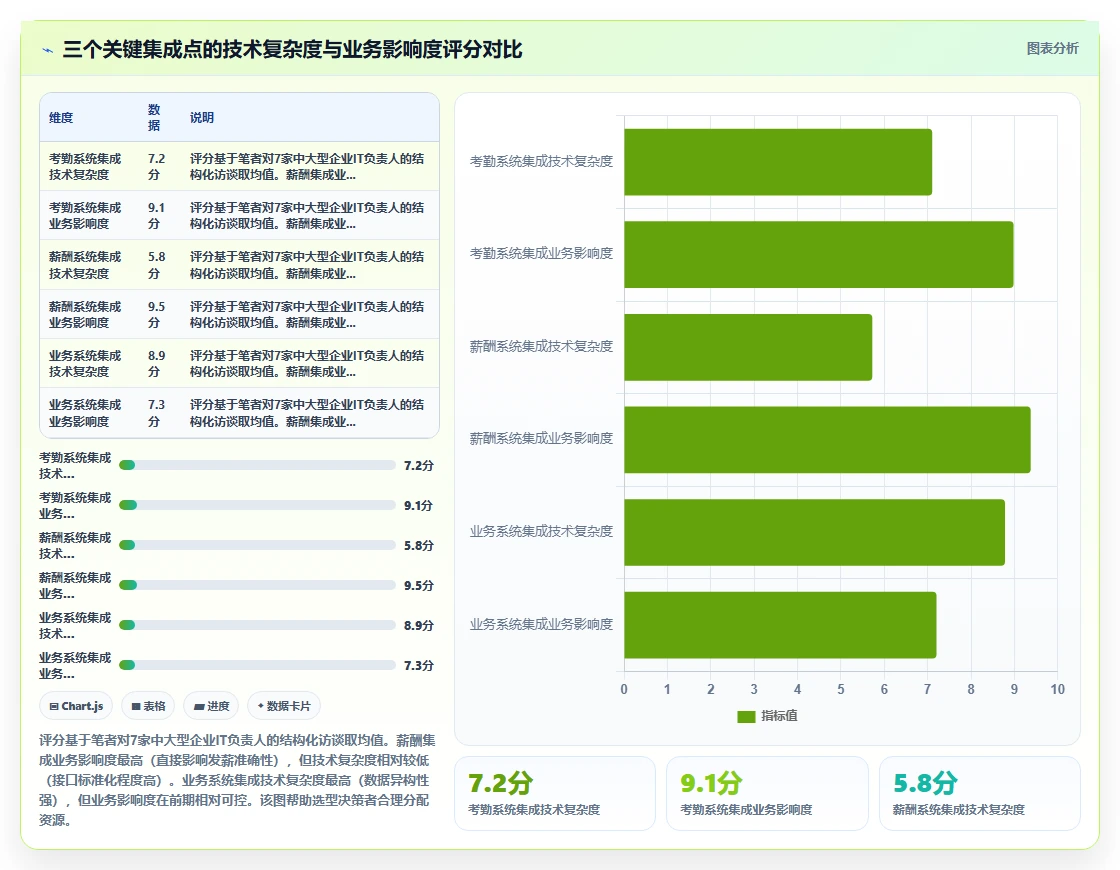The image size is (1120, 870).
Task: Click the 业务系统集成技术复杂度 chart bar
Action: point(814,532)
